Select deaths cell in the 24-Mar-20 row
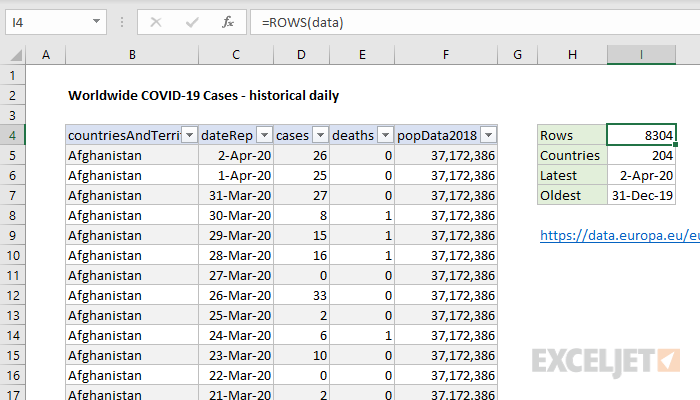700x400 pixels. click(x=362, y=335)
